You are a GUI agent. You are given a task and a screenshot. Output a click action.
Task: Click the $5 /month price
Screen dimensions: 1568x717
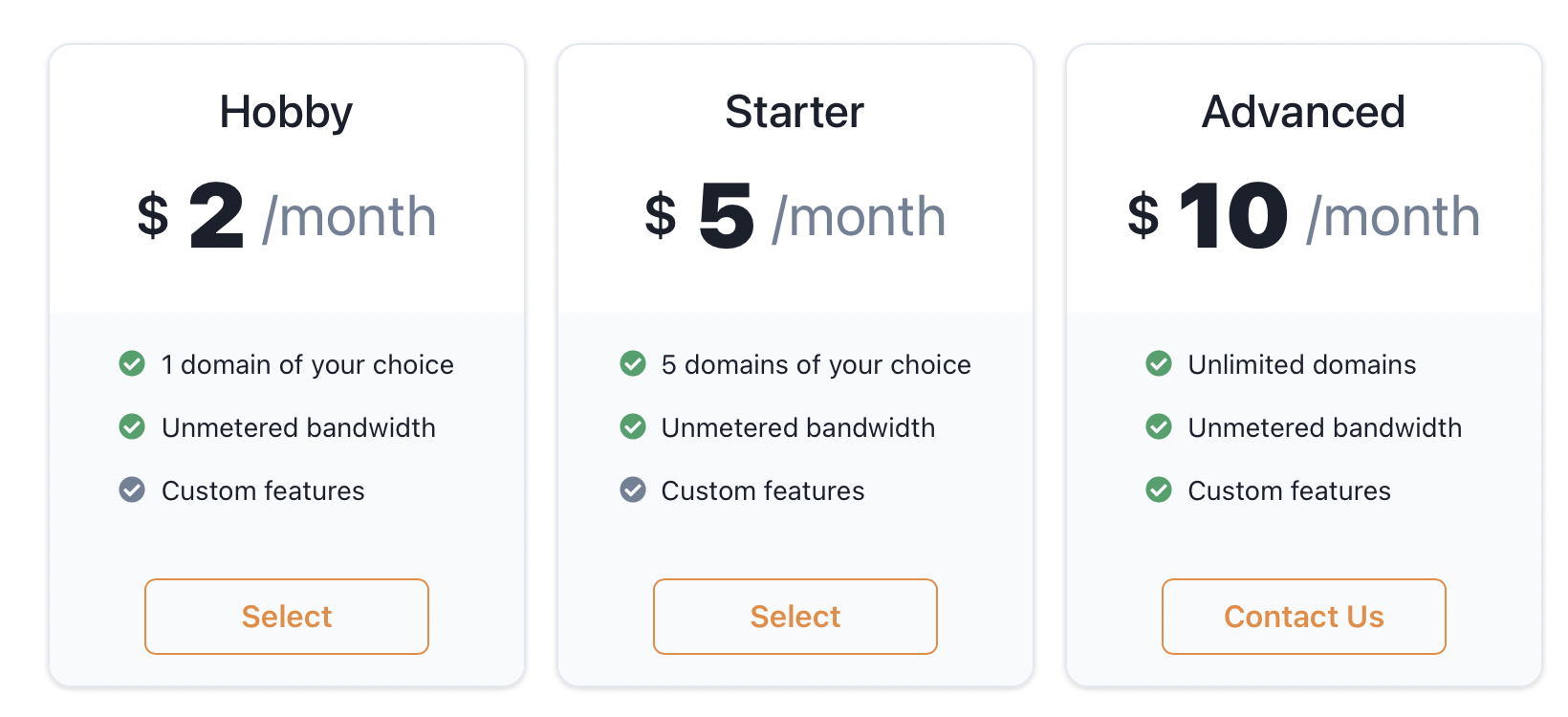pyautogui.click(x=795, y=217)
